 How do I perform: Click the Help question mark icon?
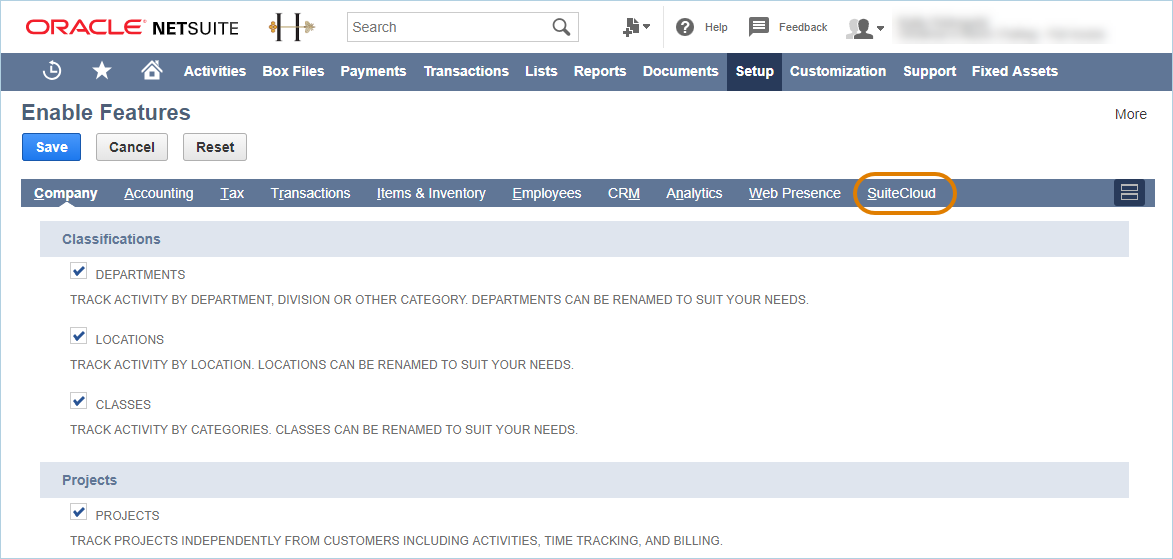tap(684, 27)
